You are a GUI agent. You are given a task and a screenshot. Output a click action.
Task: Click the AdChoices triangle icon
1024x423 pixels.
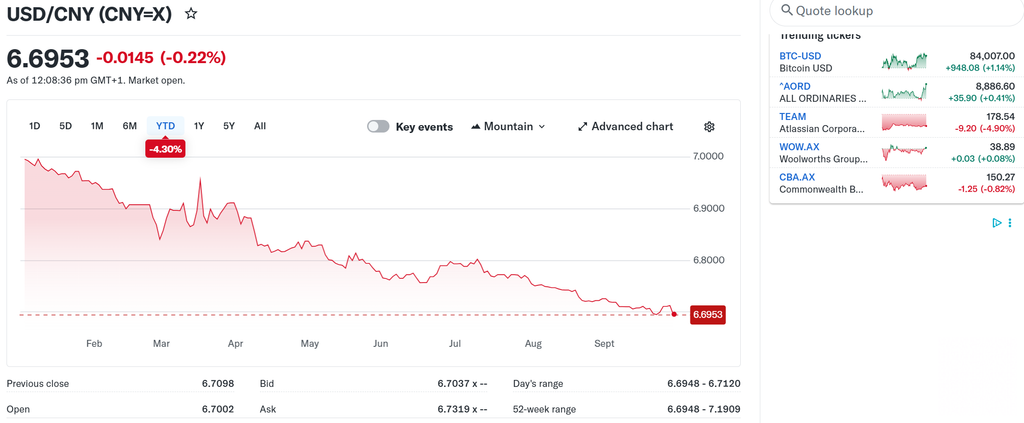(x=997, y=223)
